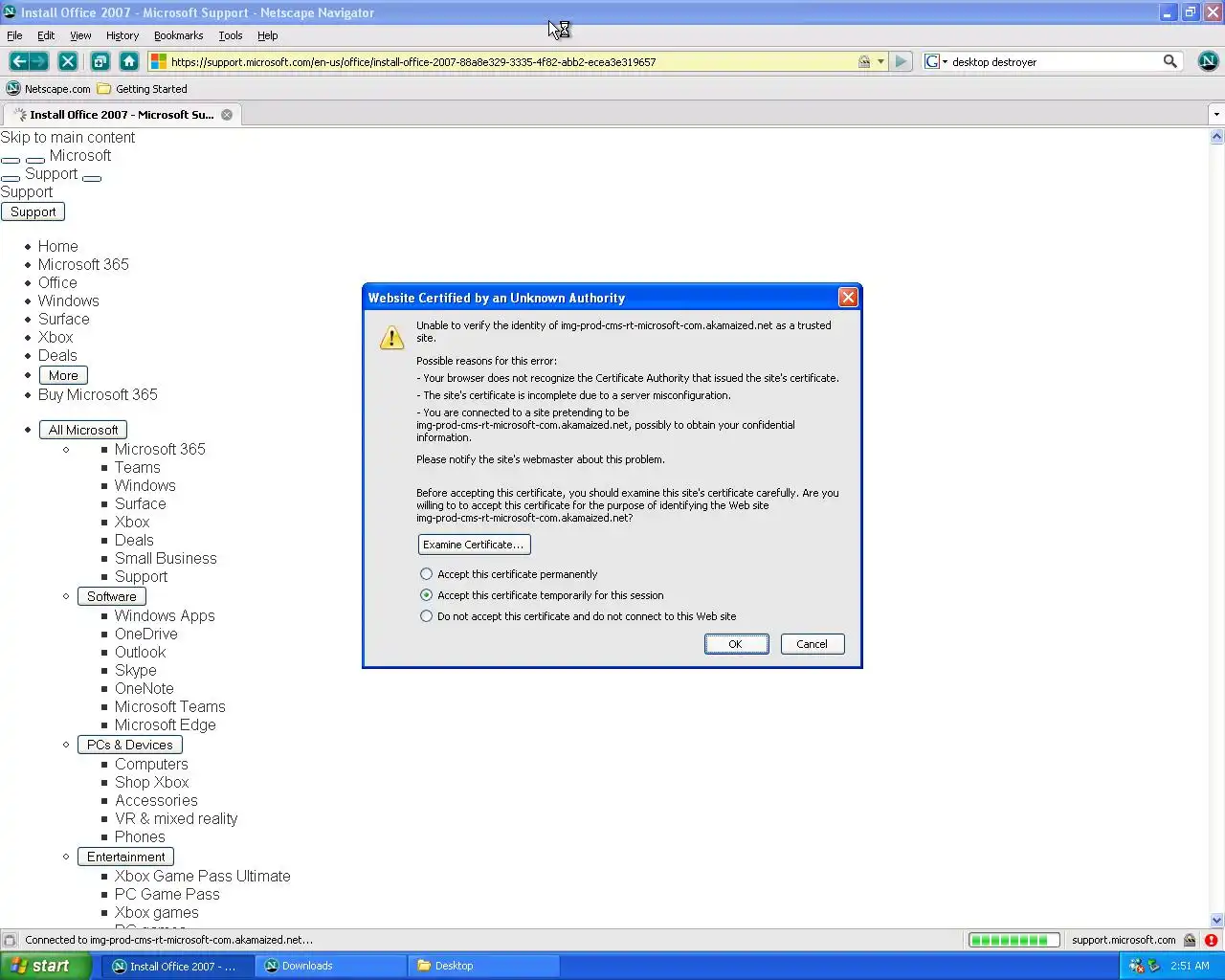Image resolution: width=1225 pixels, height=980 pixels.
Task: Click the Examine Certificate button
Action: 474,545
